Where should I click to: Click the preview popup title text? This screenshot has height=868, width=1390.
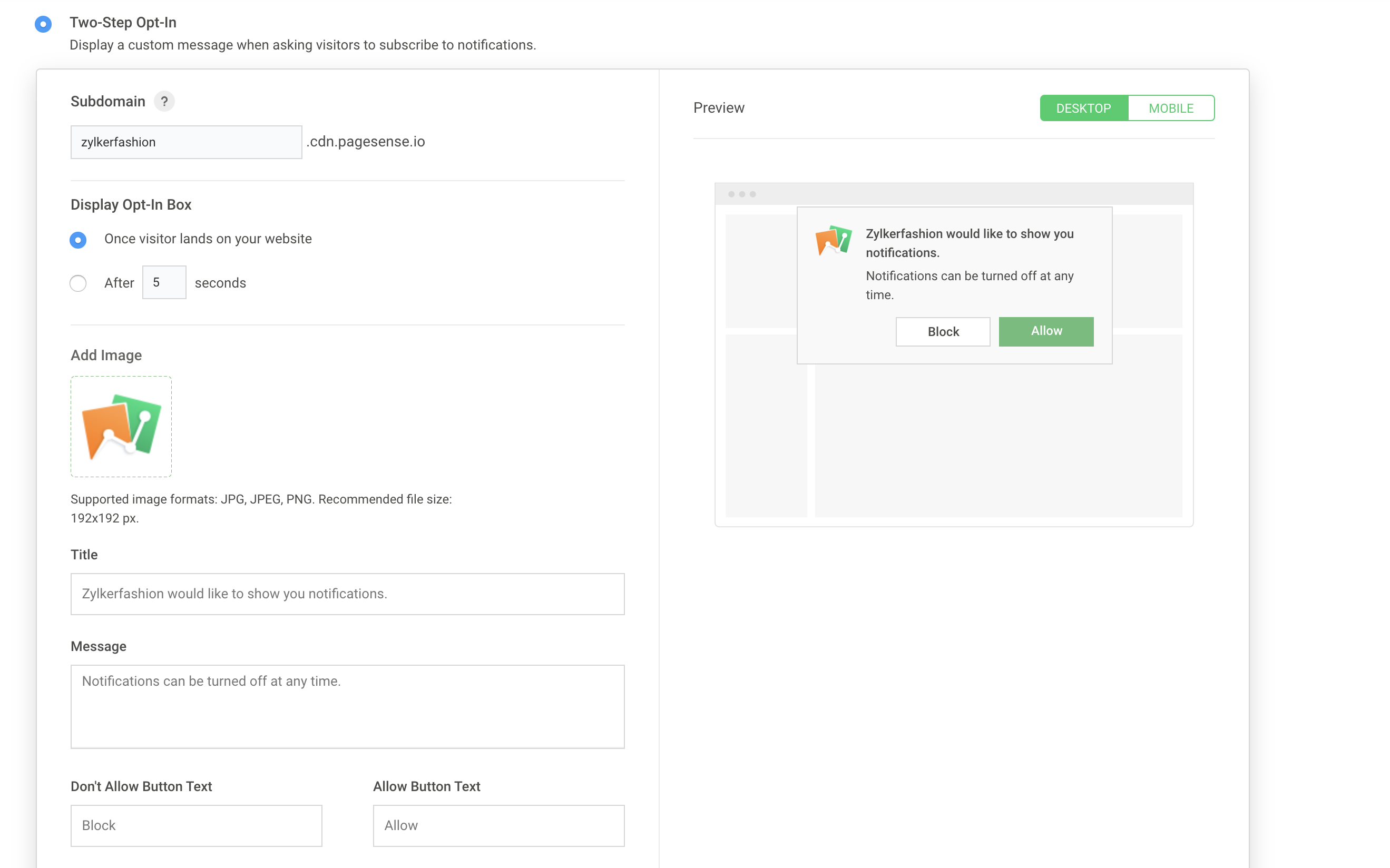(969, 243)
